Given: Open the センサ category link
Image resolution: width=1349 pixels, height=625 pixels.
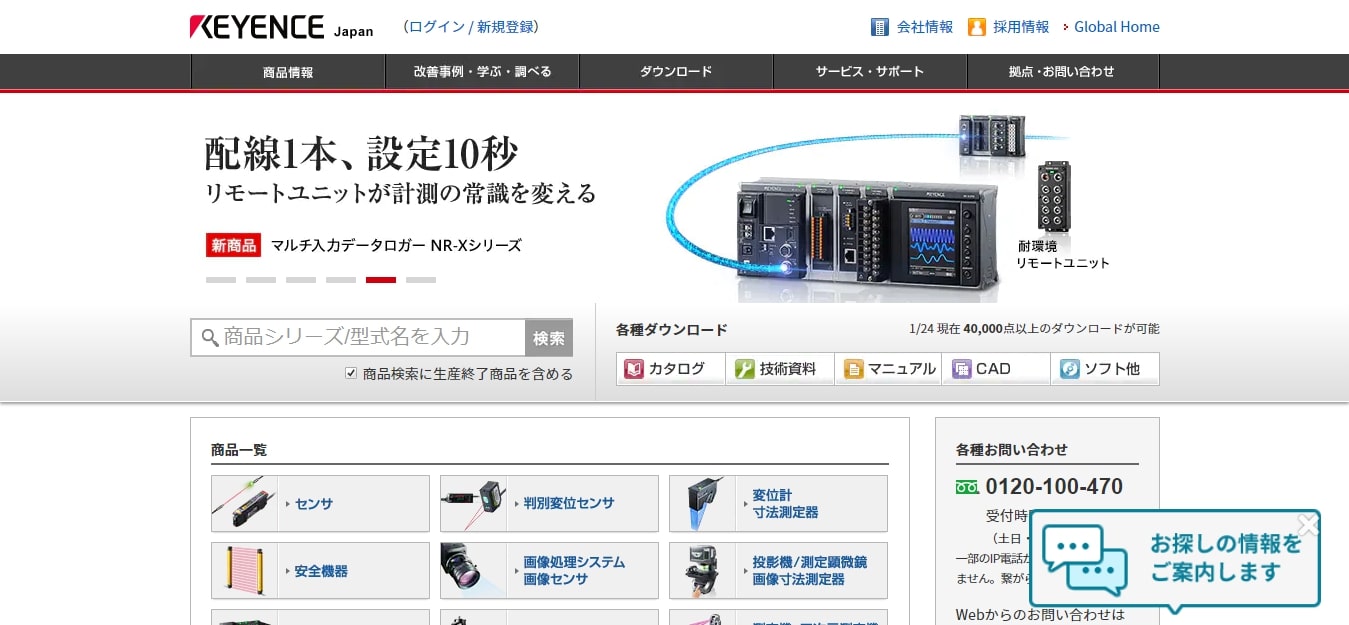Looking at the screenshot, I should coord(314,504).
